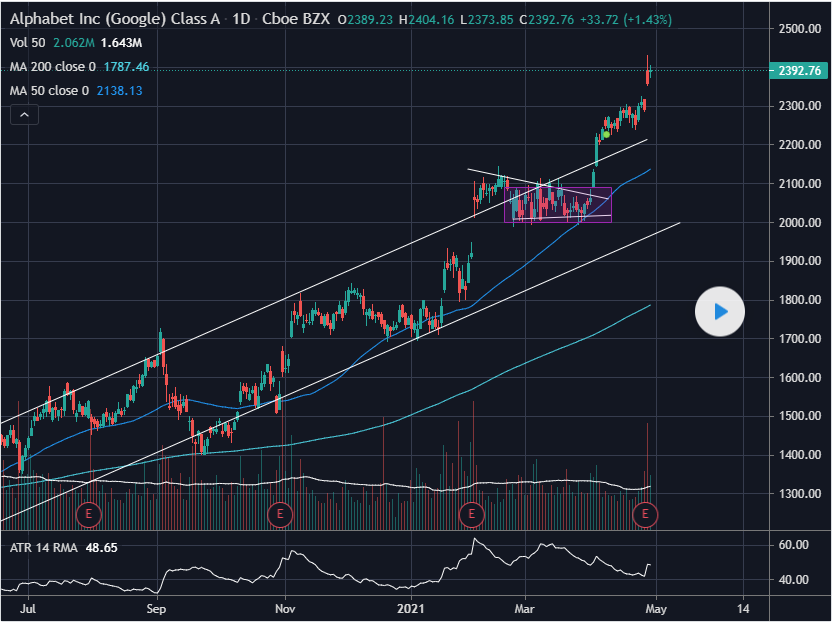Select the MA 200 close 0 indicator label
The height and width of the screenshot is (622, 832).
pos(53,67)
